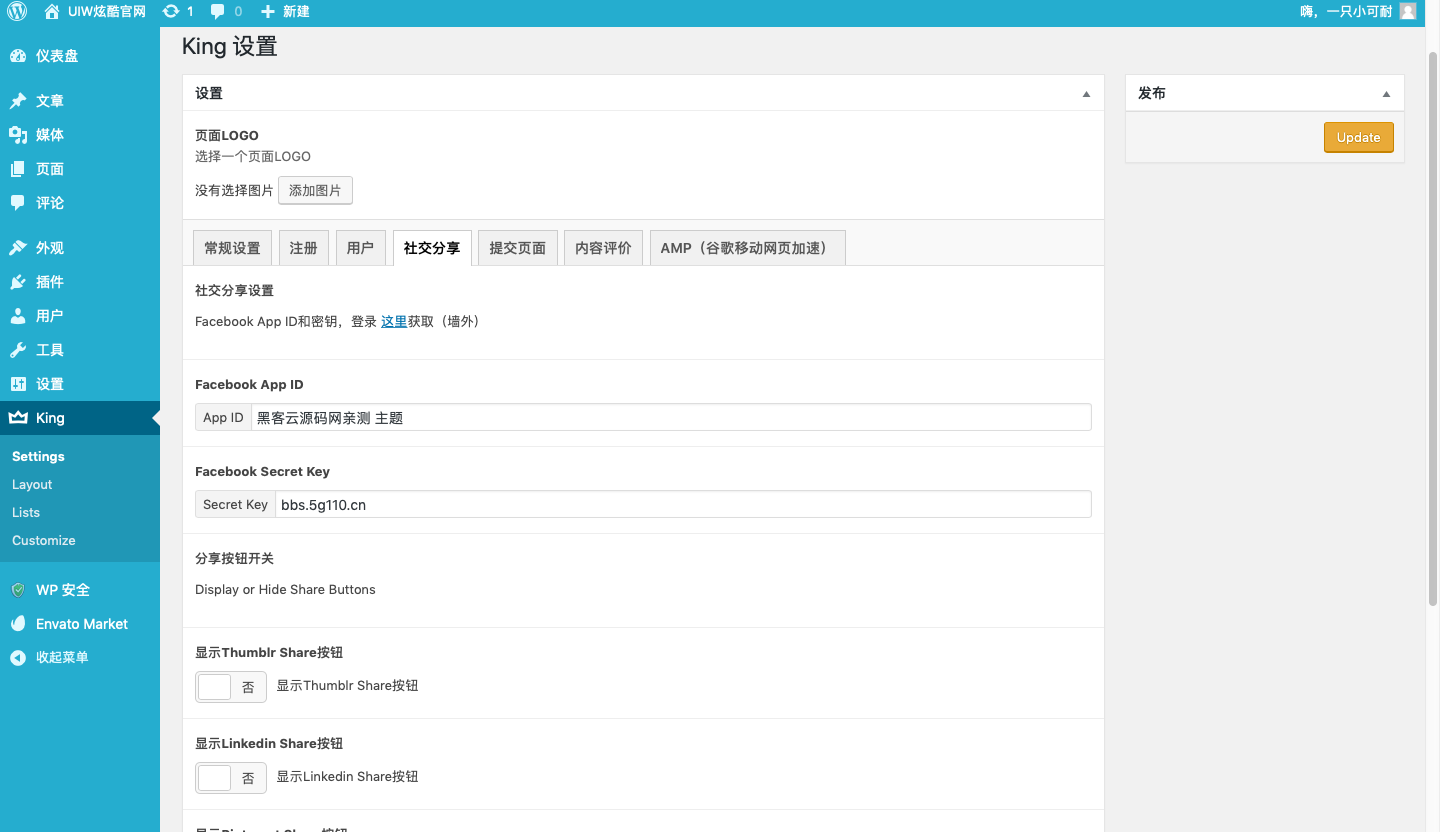Collapse the 发布 panel with its arrow
Viewport: 1440px width, 832px height.
(x=1386, y=94)
